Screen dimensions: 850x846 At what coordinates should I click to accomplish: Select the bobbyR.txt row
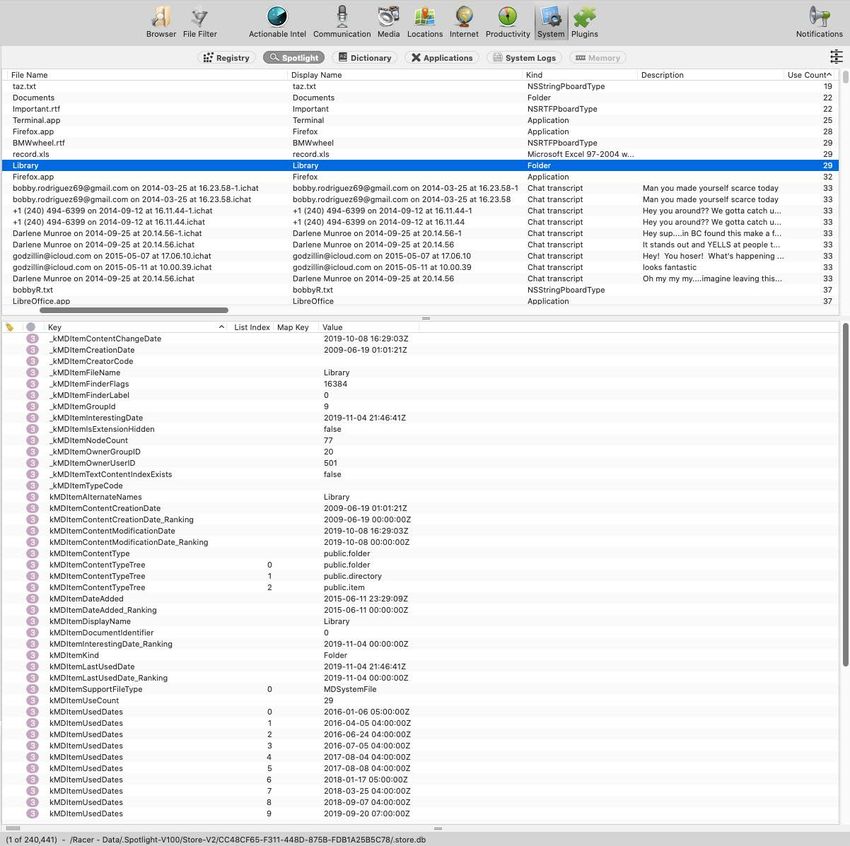420,289
